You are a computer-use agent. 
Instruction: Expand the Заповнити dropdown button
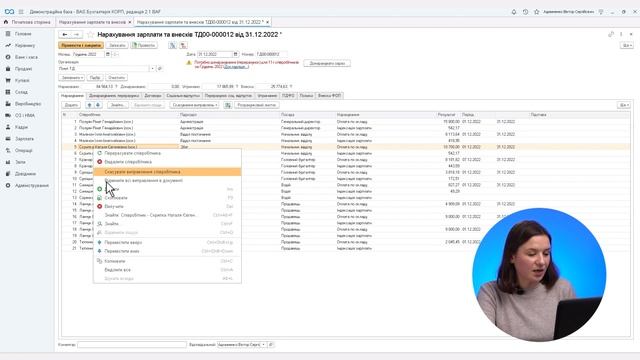pyautogui.click(x=72, y=78)
